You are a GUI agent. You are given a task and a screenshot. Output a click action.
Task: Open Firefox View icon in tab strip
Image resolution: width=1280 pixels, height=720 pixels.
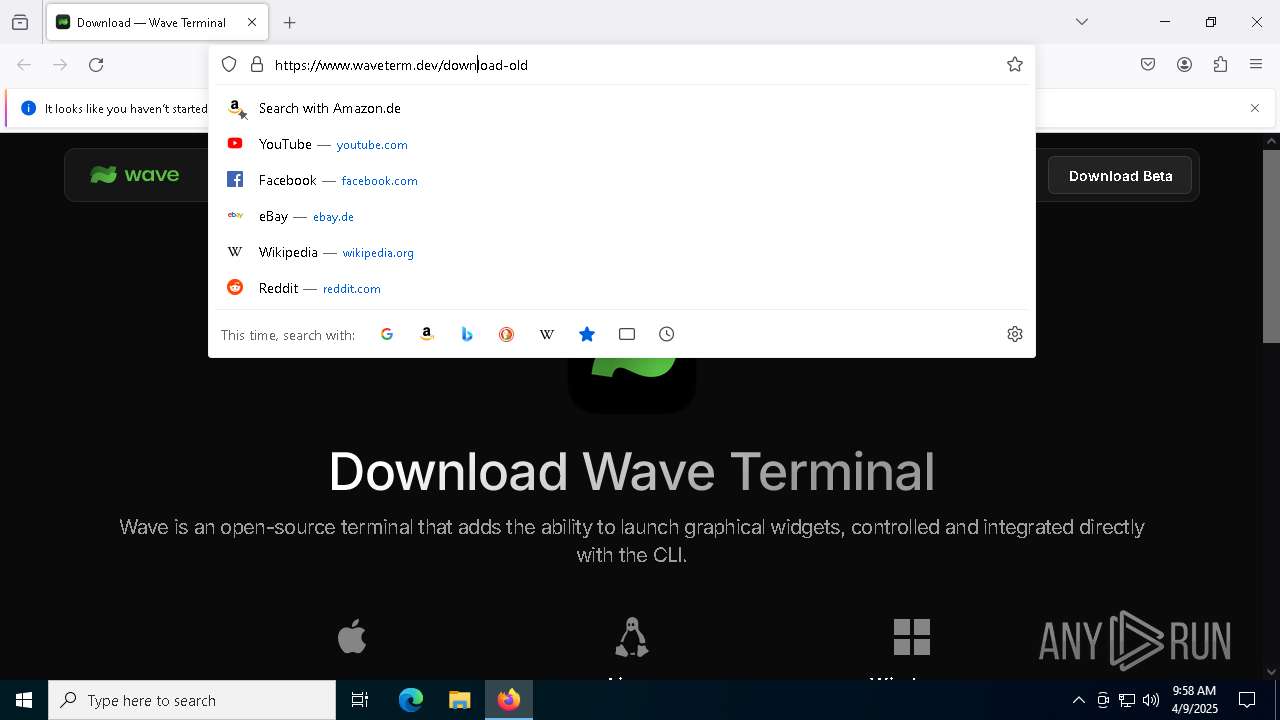click(x=20, y=22)
